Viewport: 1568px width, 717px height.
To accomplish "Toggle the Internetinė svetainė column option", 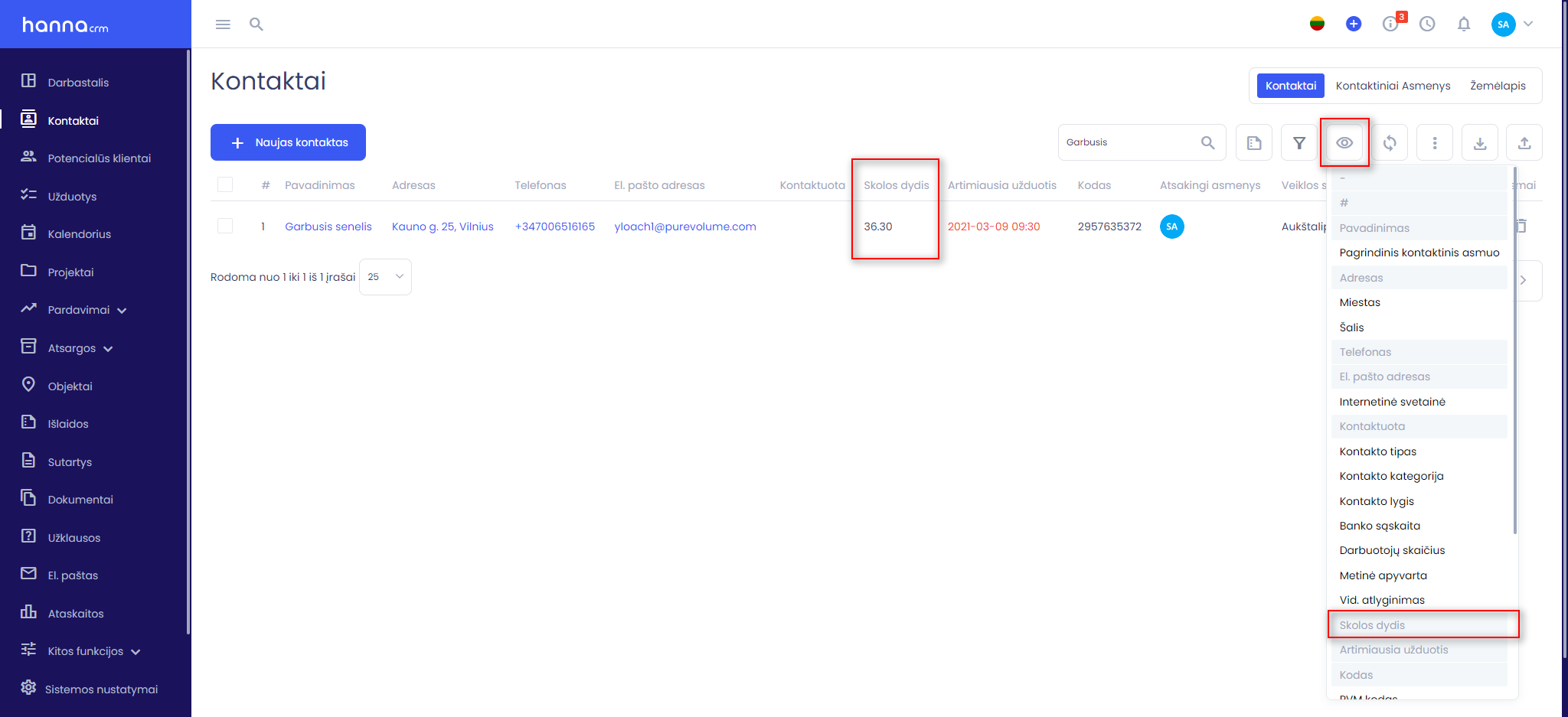I will pyautogui.click(x=1419, y=402).
